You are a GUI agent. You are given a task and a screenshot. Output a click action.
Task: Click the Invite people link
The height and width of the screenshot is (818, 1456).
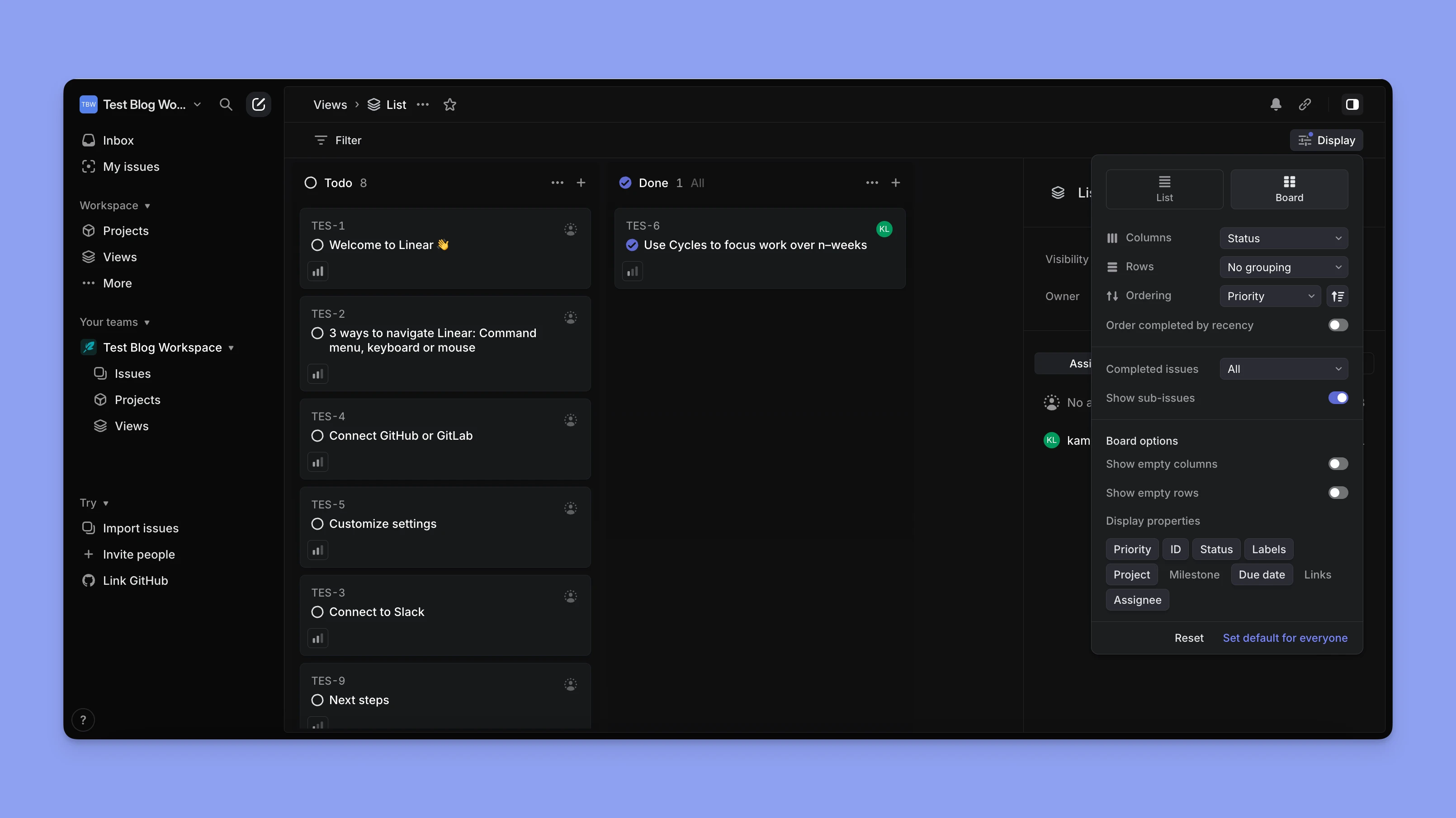138,554
